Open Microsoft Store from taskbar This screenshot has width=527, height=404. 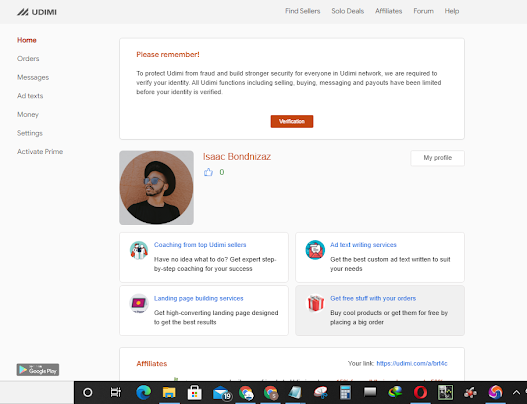(195, 392)
